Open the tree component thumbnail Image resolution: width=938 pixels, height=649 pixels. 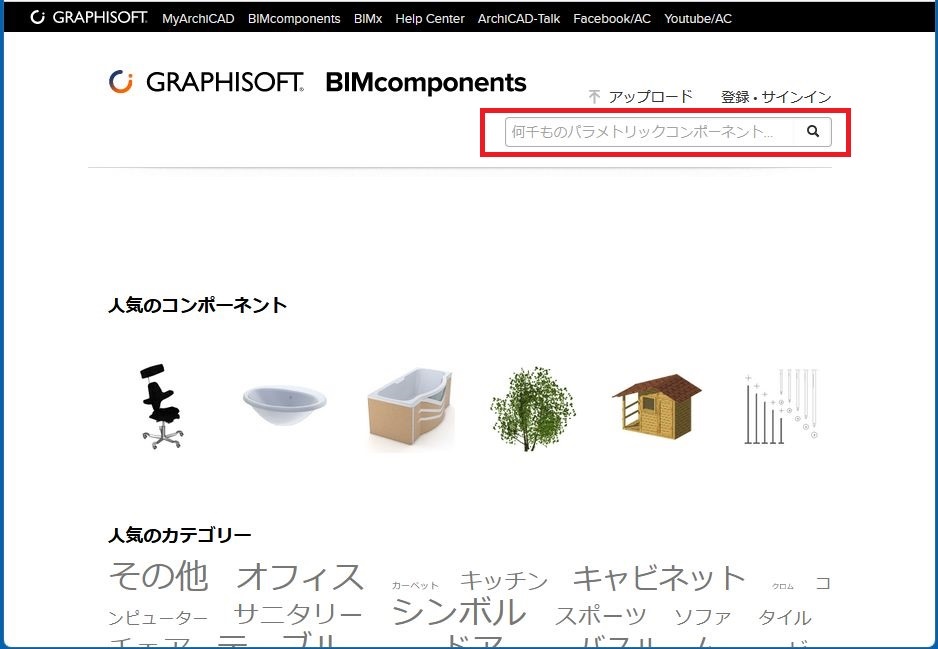click(532, 409)
